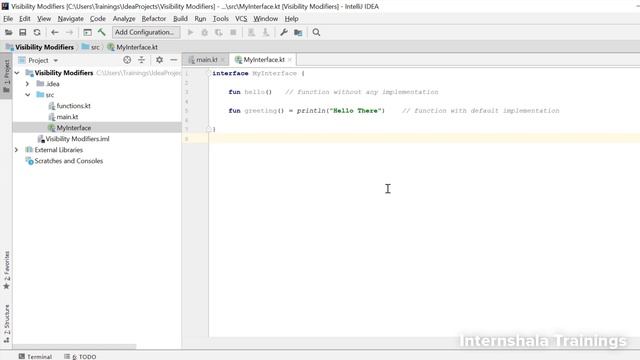Open the Analyze menu
The width and height of the screenshot is (640, 360).
click(124, 19)
